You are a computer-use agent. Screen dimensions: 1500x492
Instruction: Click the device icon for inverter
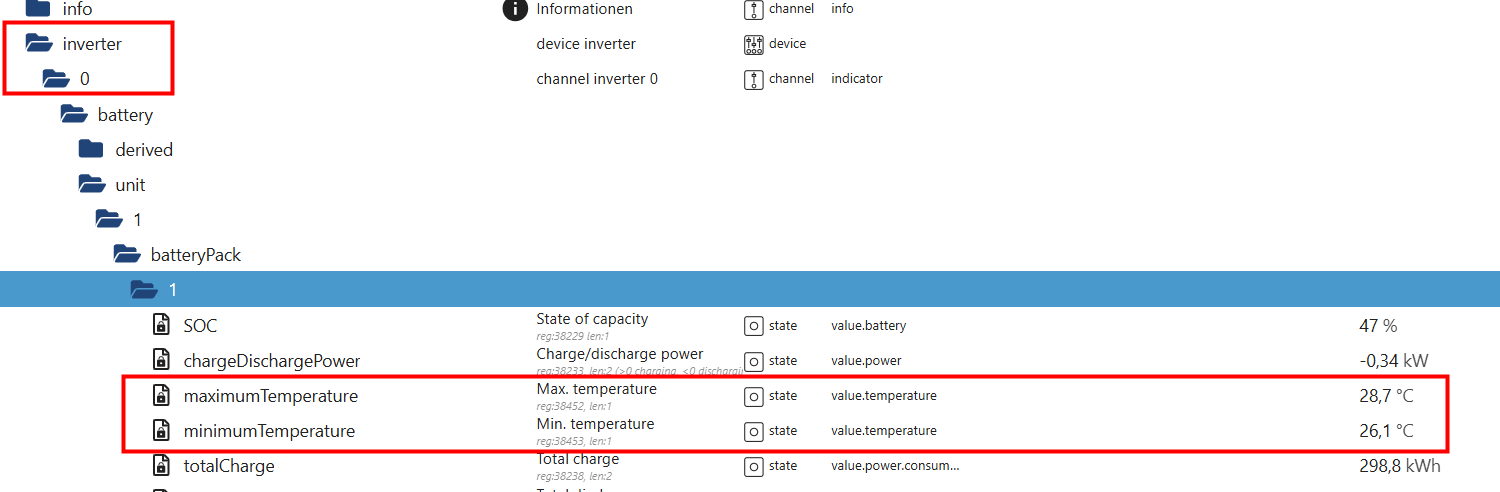coord(754,44)
